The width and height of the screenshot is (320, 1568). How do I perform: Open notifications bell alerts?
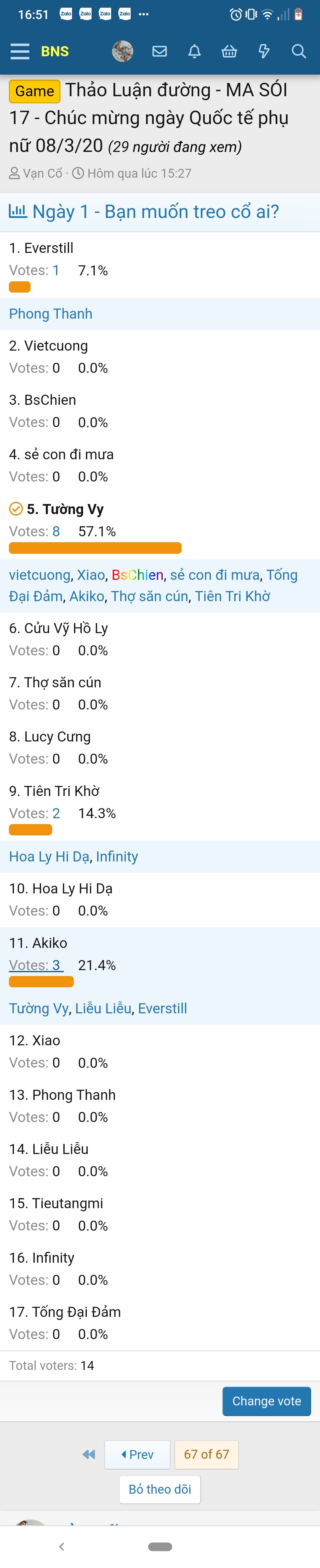pos(194,51)
